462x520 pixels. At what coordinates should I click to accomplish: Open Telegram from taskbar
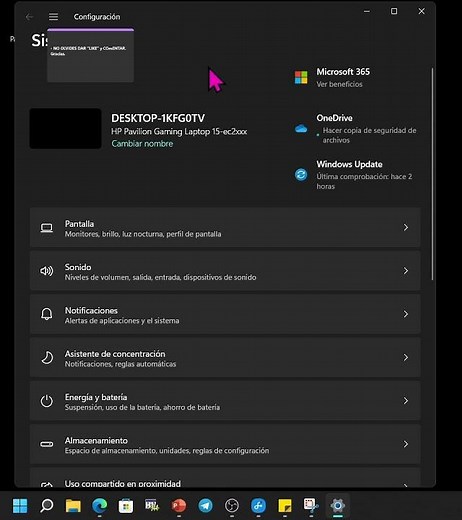(x=205, y=506)
